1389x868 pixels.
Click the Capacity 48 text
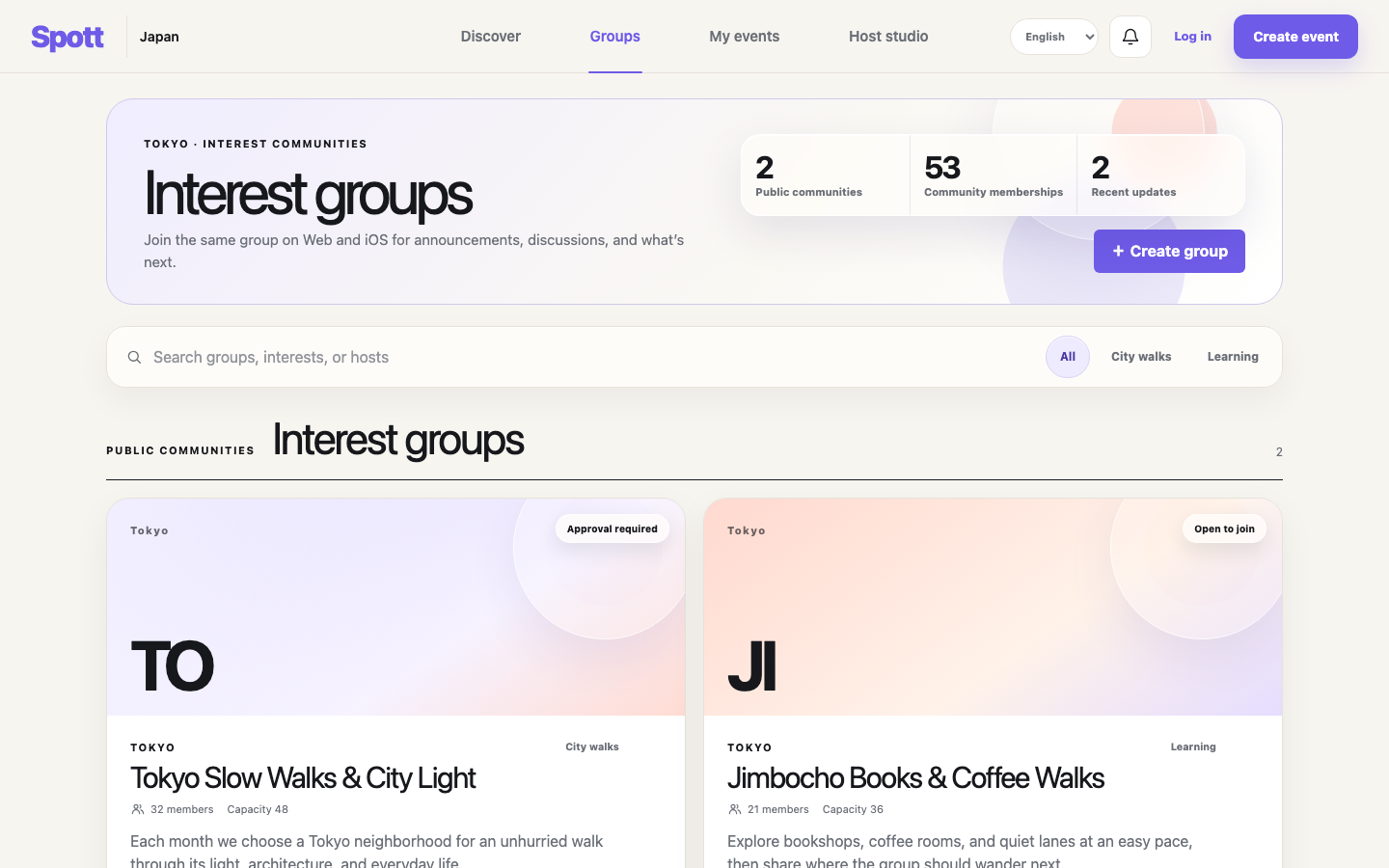pyautogui.click(x=258, y=809)
